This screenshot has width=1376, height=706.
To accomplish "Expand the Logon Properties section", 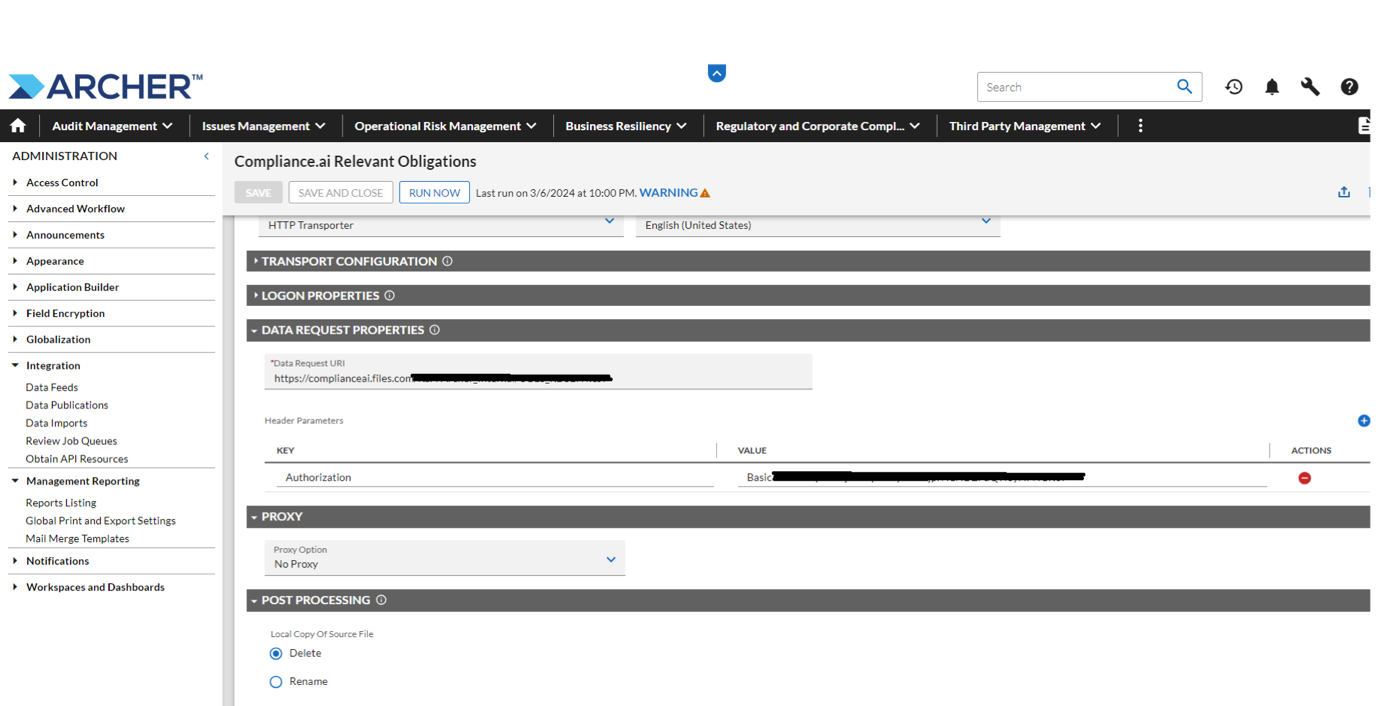I will pos(256,296).
